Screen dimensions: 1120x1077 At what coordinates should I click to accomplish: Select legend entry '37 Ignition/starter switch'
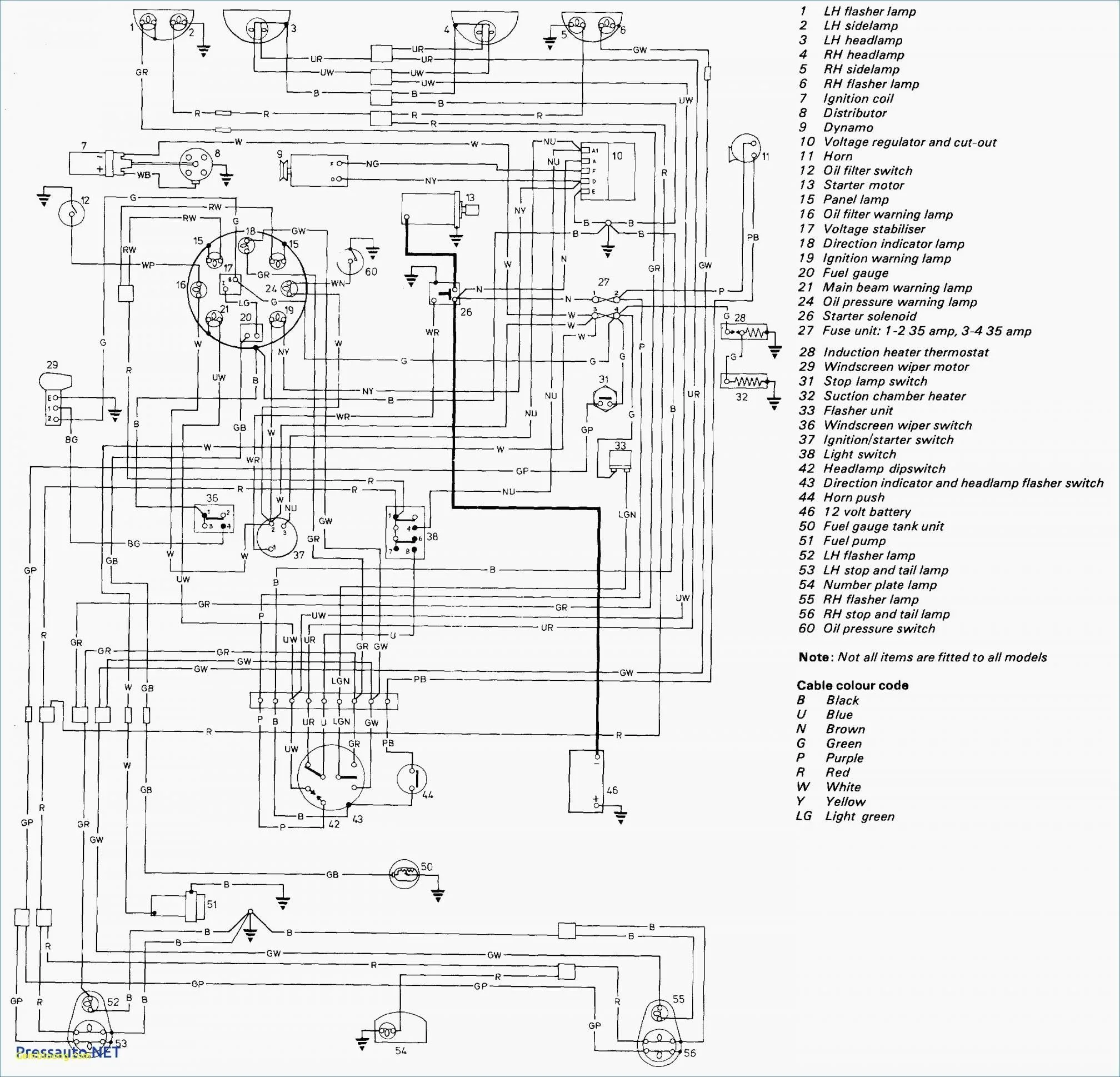pos(876,440)
